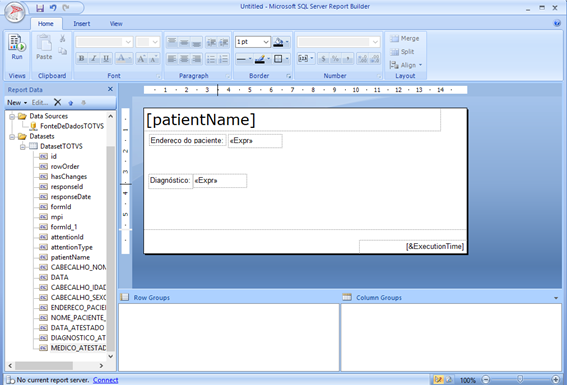Click the Report Builder application orb button

tap(14, 12)
